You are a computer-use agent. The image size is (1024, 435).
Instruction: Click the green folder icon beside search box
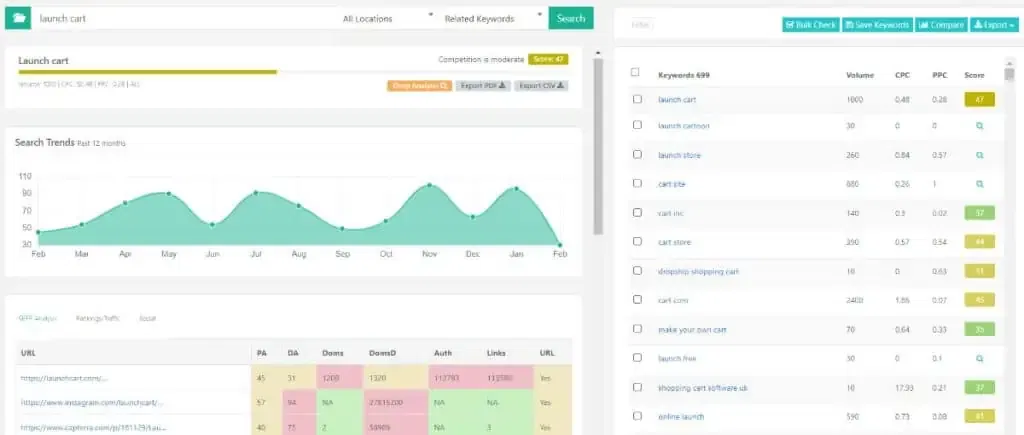(x=18, y=18)
